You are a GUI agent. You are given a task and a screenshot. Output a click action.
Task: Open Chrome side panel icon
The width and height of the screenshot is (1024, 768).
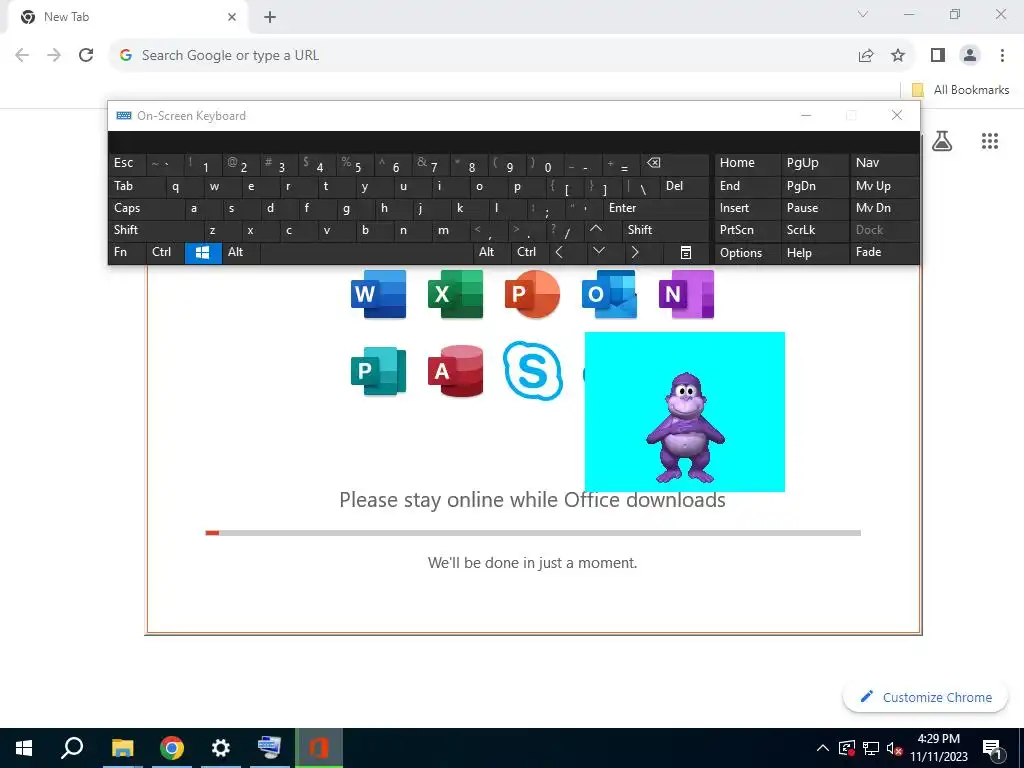938,56
